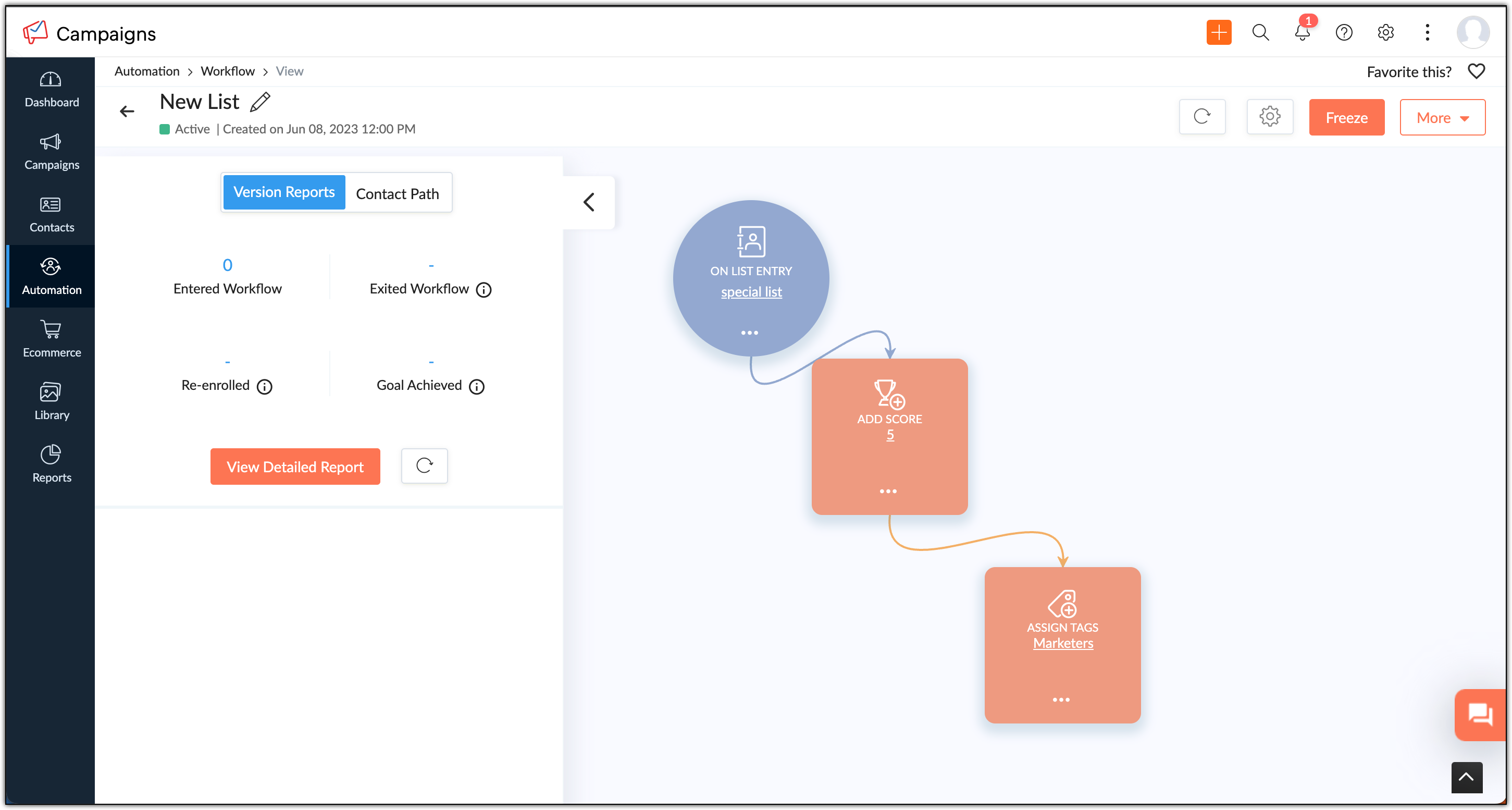
Task: Expand the More dropdown
Action: click(x=1442, y=117)
